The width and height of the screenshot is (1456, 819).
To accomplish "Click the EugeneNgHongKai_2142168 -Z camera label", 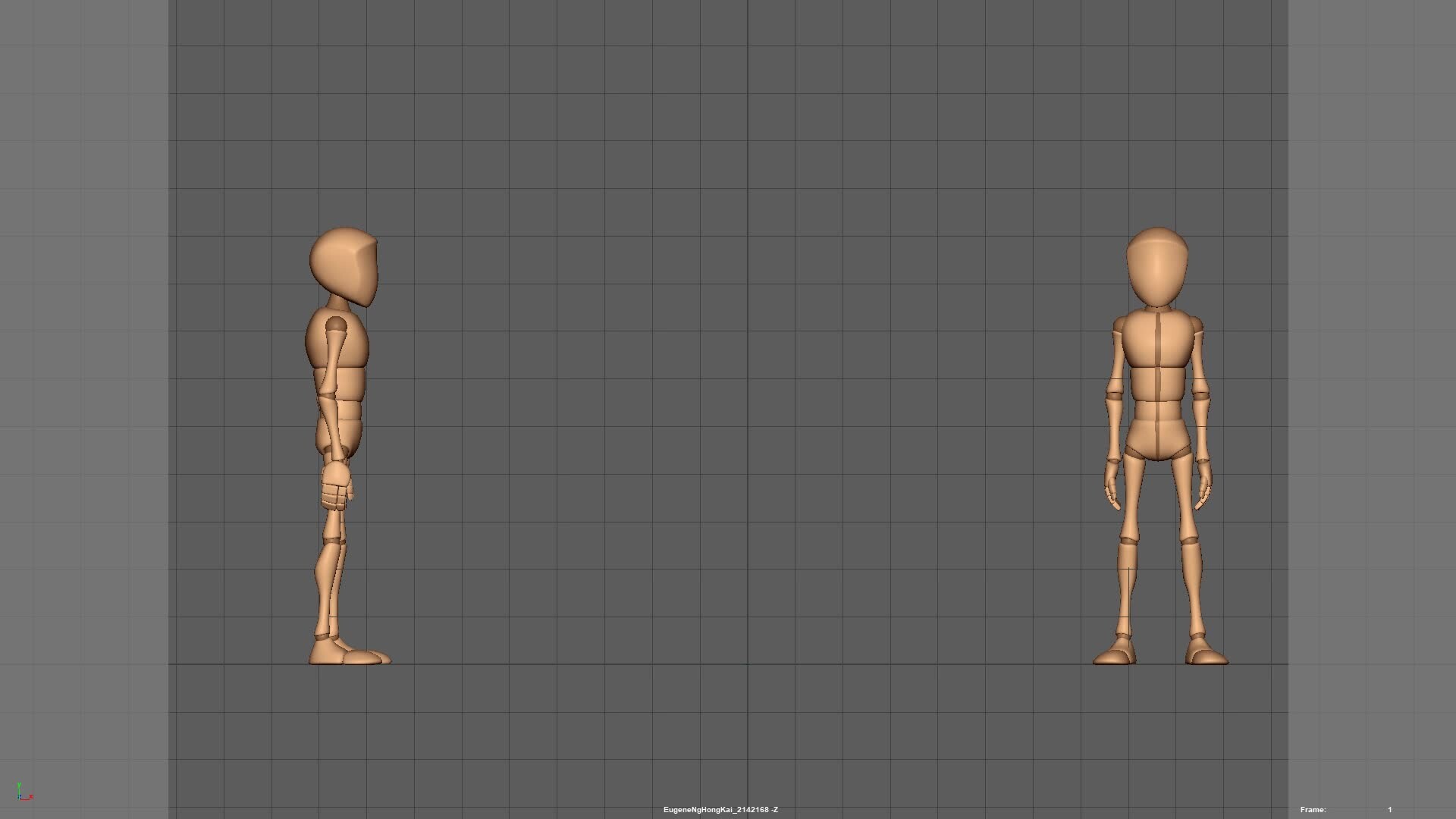I will click(720, 810).
